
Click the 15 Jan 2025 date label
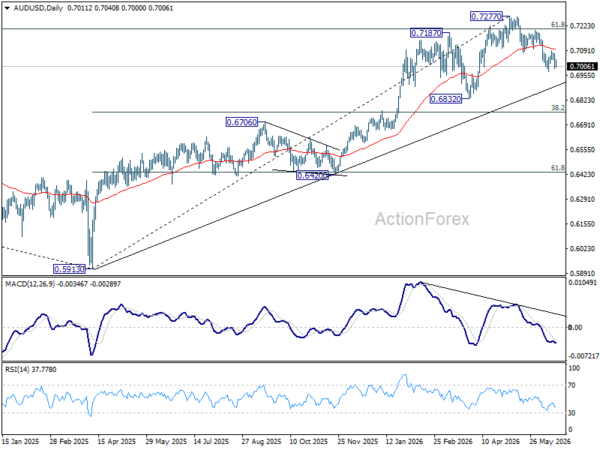20,442
